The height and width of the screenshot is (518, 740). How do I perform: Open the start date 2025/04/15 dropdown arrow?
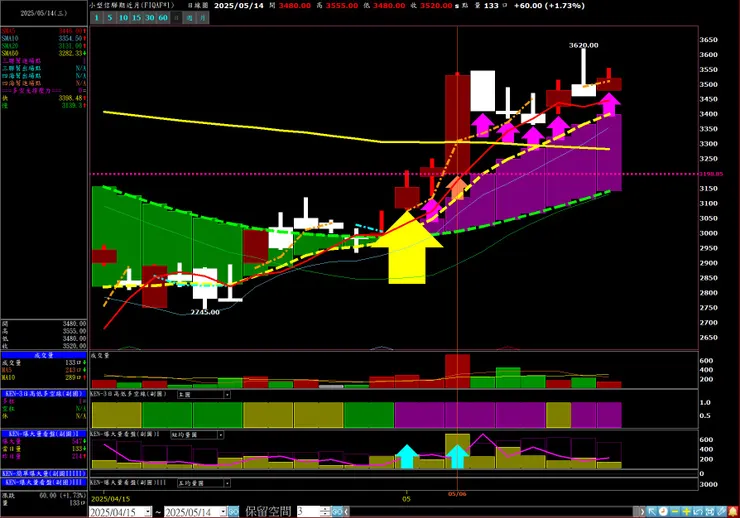(x=148, y=512)
